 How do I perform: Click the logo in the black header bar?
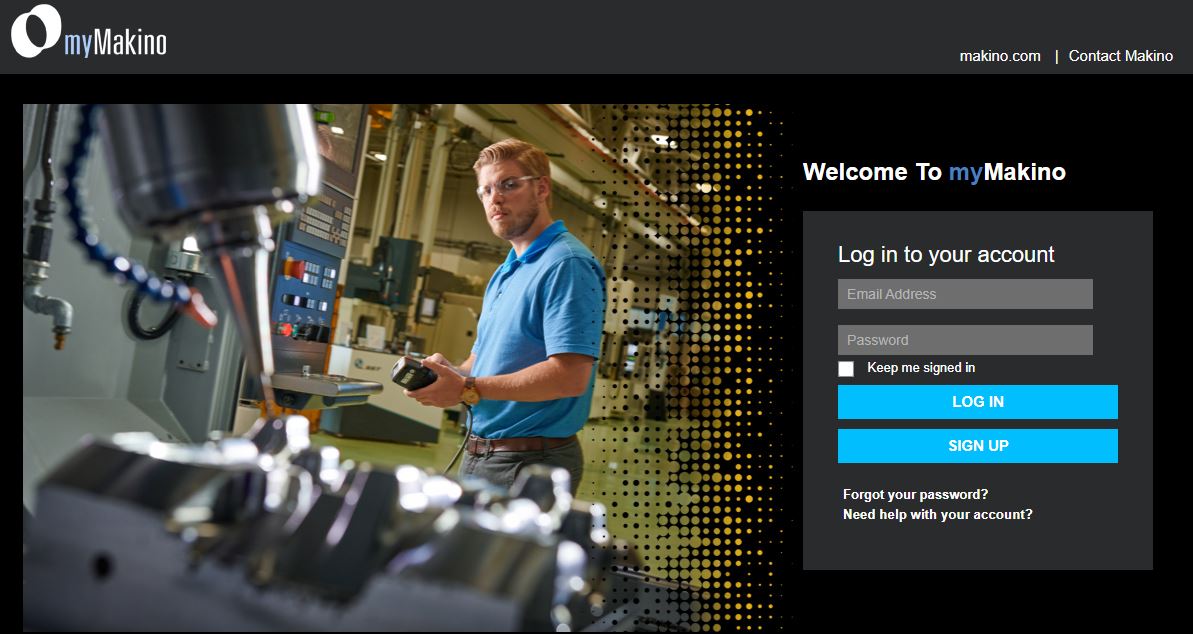pyautogui.click(x=90, y=35)
